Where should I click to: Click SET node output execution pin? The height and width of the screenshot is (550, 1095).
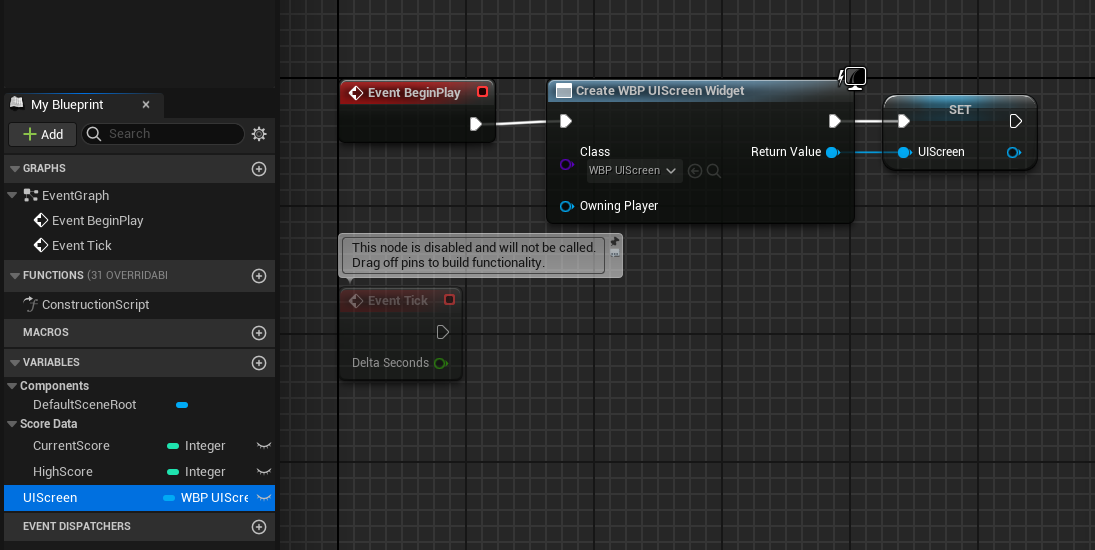(1016, 121)
